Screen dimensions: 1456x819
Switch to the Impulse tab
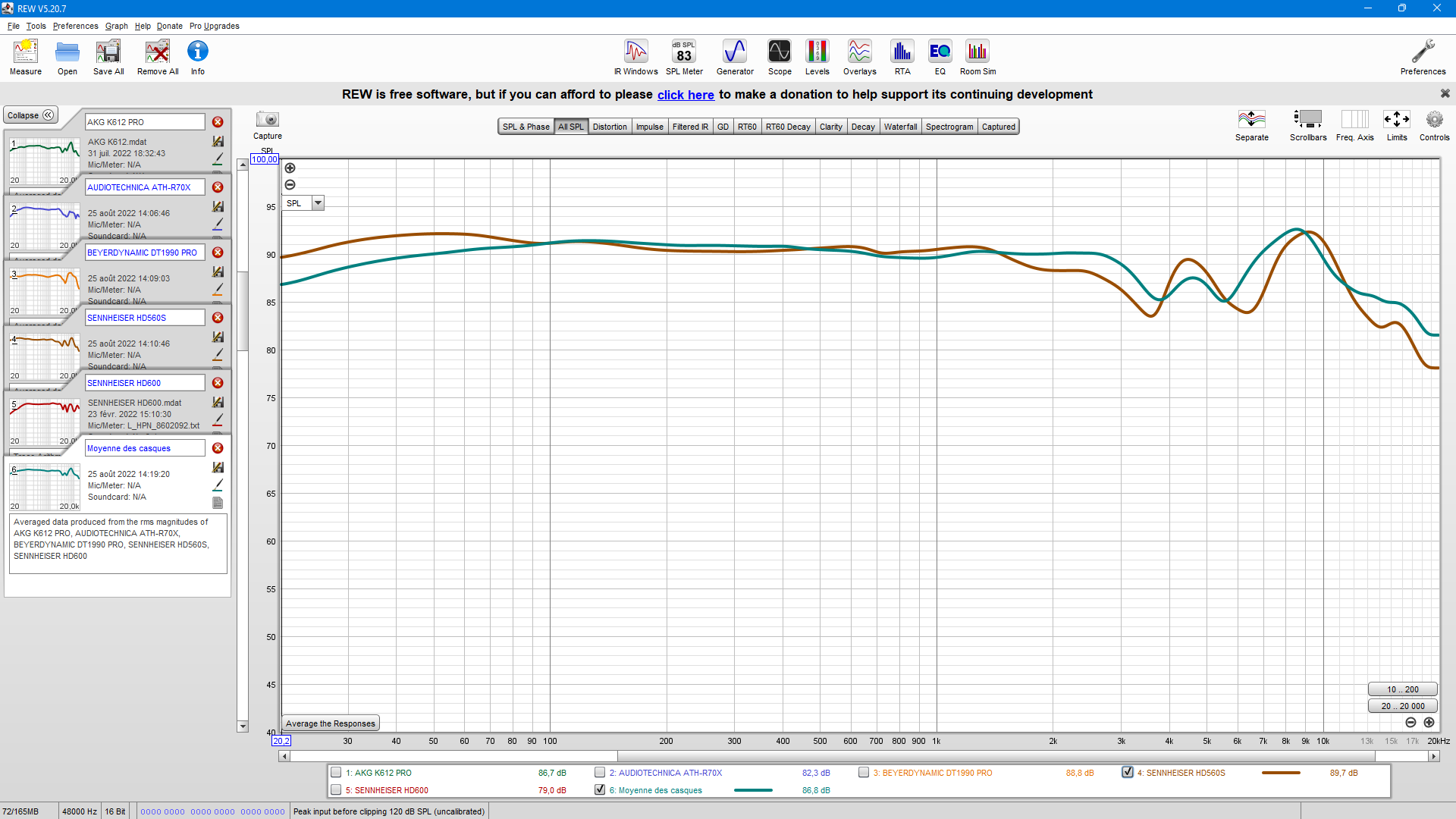[649, 127]
